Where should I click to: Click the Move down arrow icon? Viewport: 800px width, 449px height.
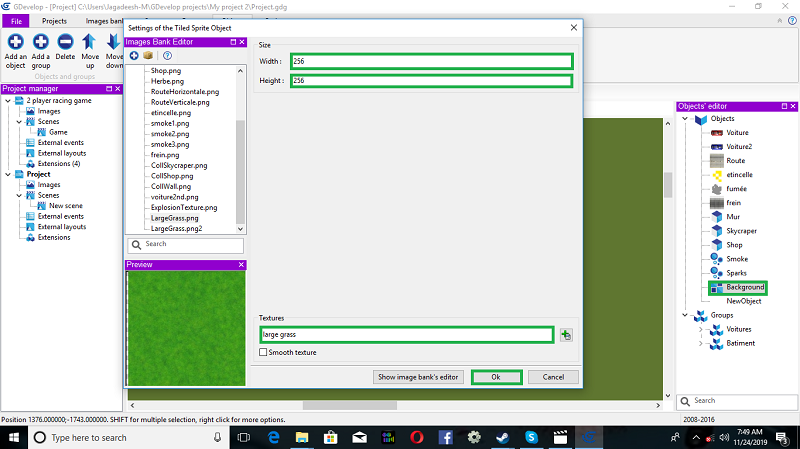(x=113, y=42)
